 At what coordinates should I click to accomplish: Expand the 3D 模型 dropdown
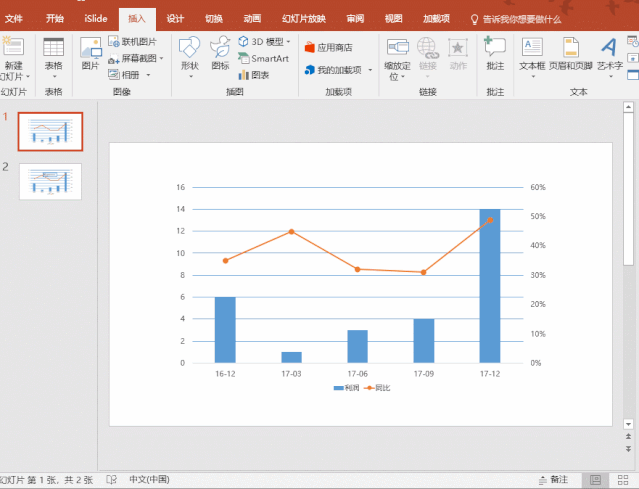click(x=288, y=42)
